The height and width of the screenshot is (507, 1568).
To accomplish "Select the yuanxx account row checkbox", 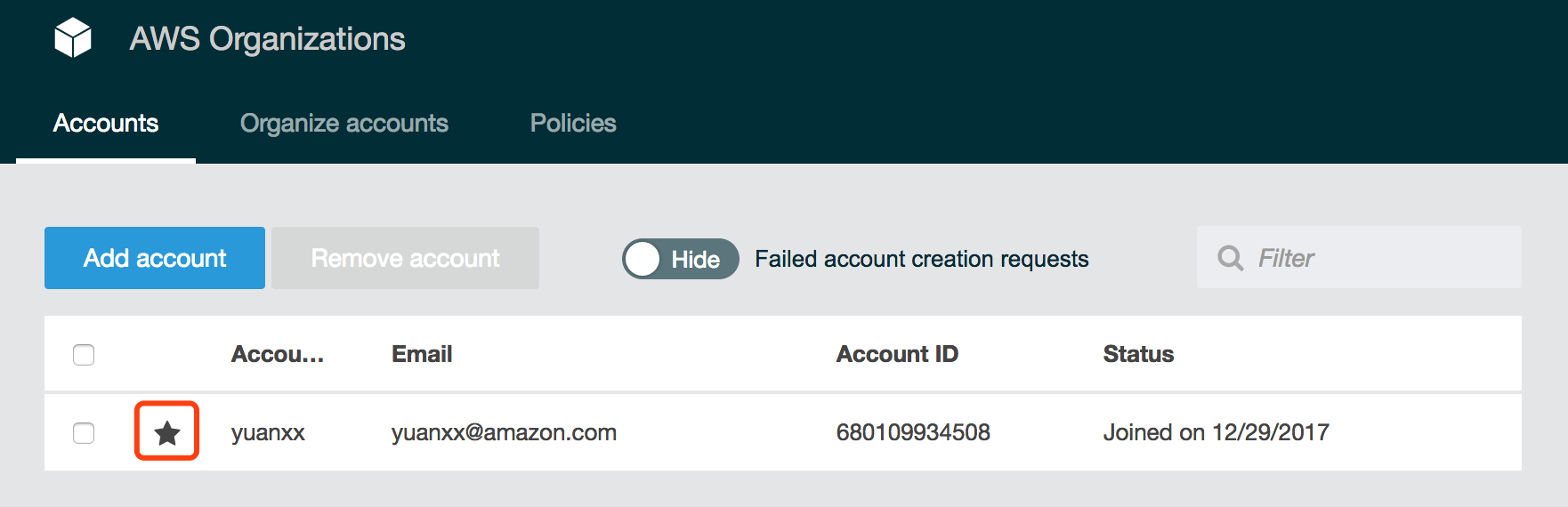I will point(84,433).
